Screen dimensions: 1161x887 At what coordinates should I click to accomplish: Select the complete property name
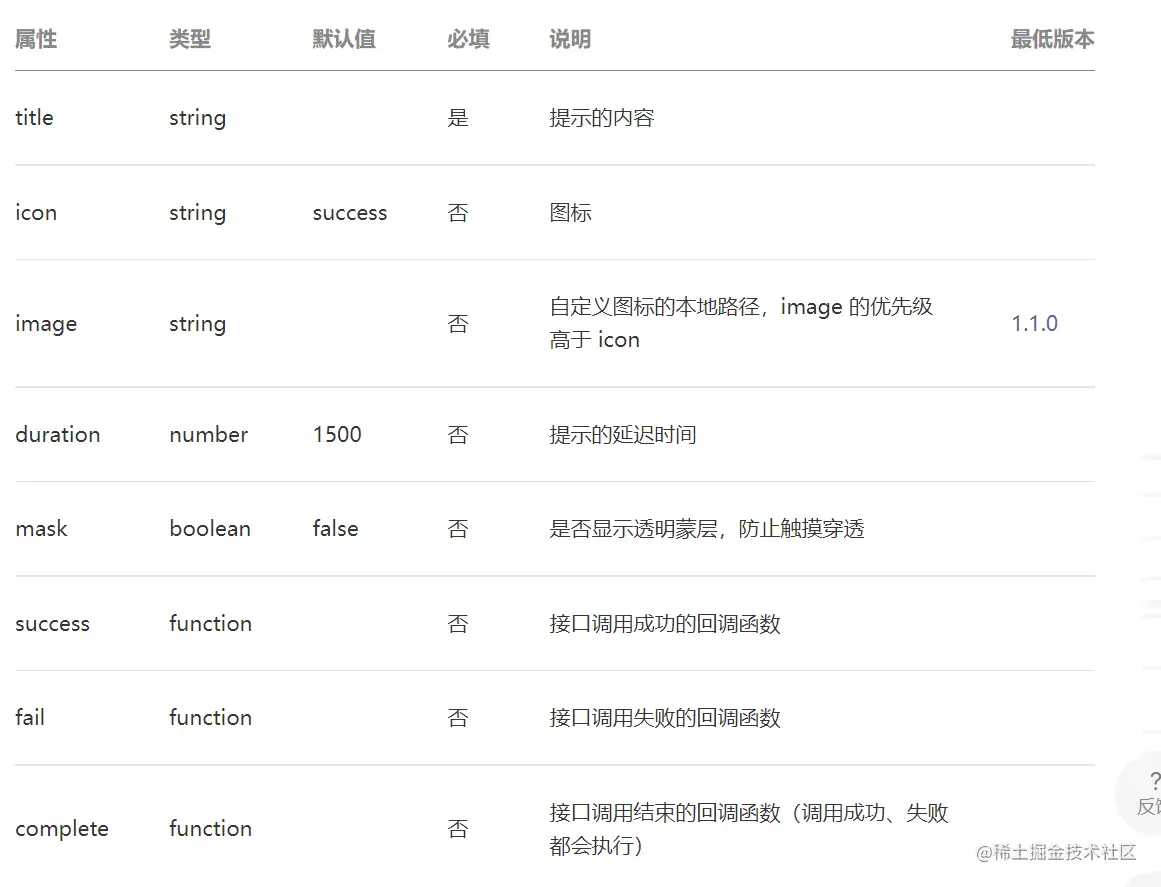click(x=62, y=828)
